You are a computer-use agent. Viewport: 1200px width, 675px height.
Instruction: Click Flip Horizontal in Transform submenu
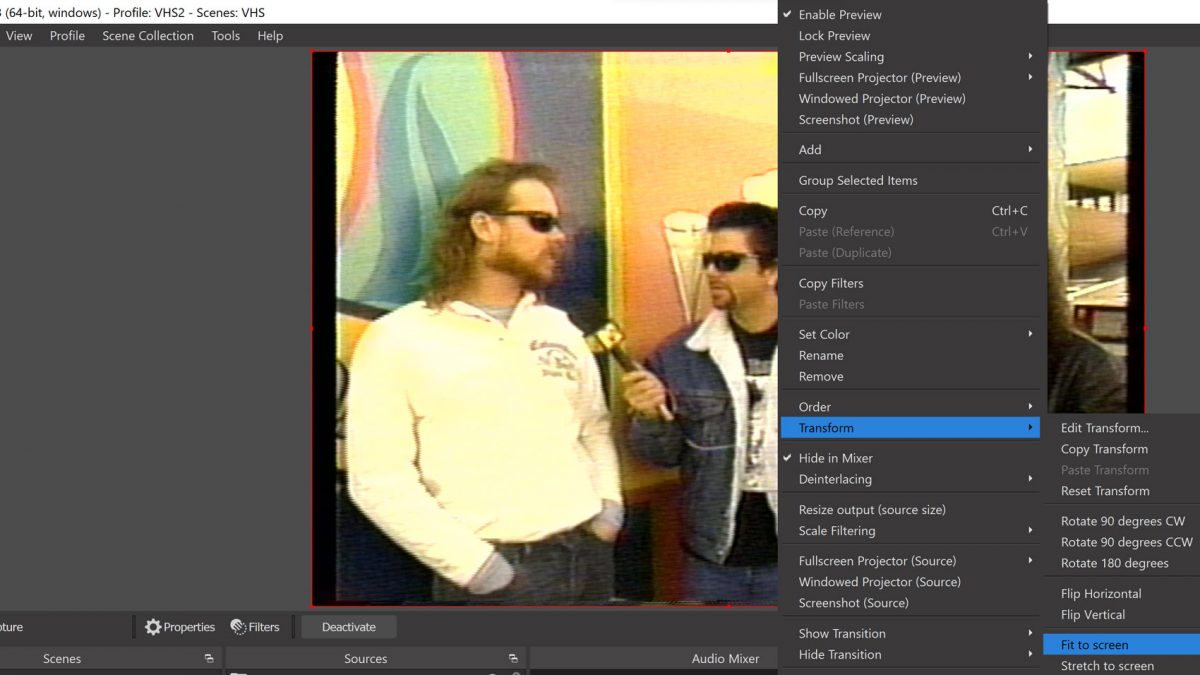(x=1100, y=593)
